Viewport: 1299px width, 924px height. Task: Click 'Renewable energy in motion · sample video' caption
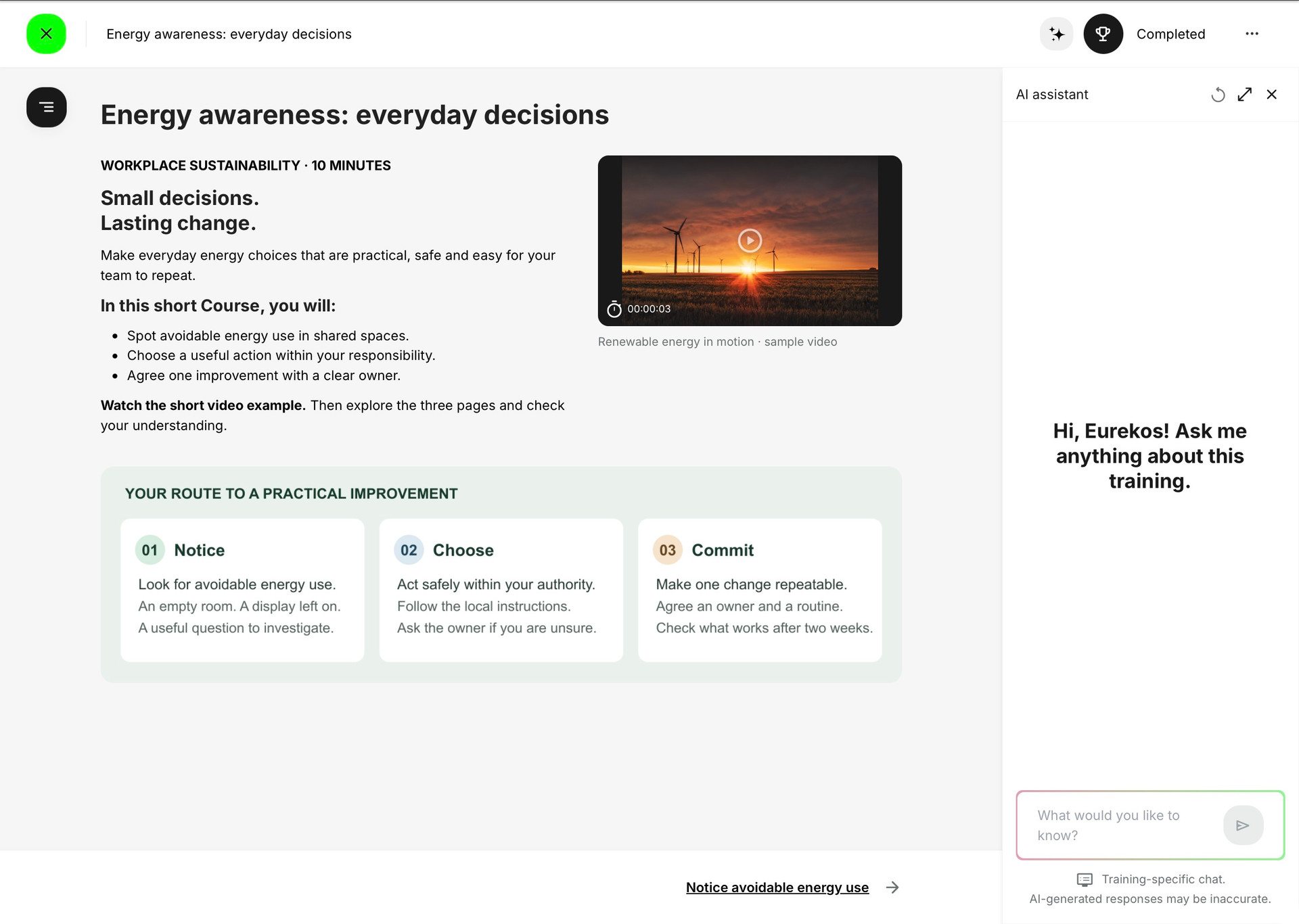point(717,342)
